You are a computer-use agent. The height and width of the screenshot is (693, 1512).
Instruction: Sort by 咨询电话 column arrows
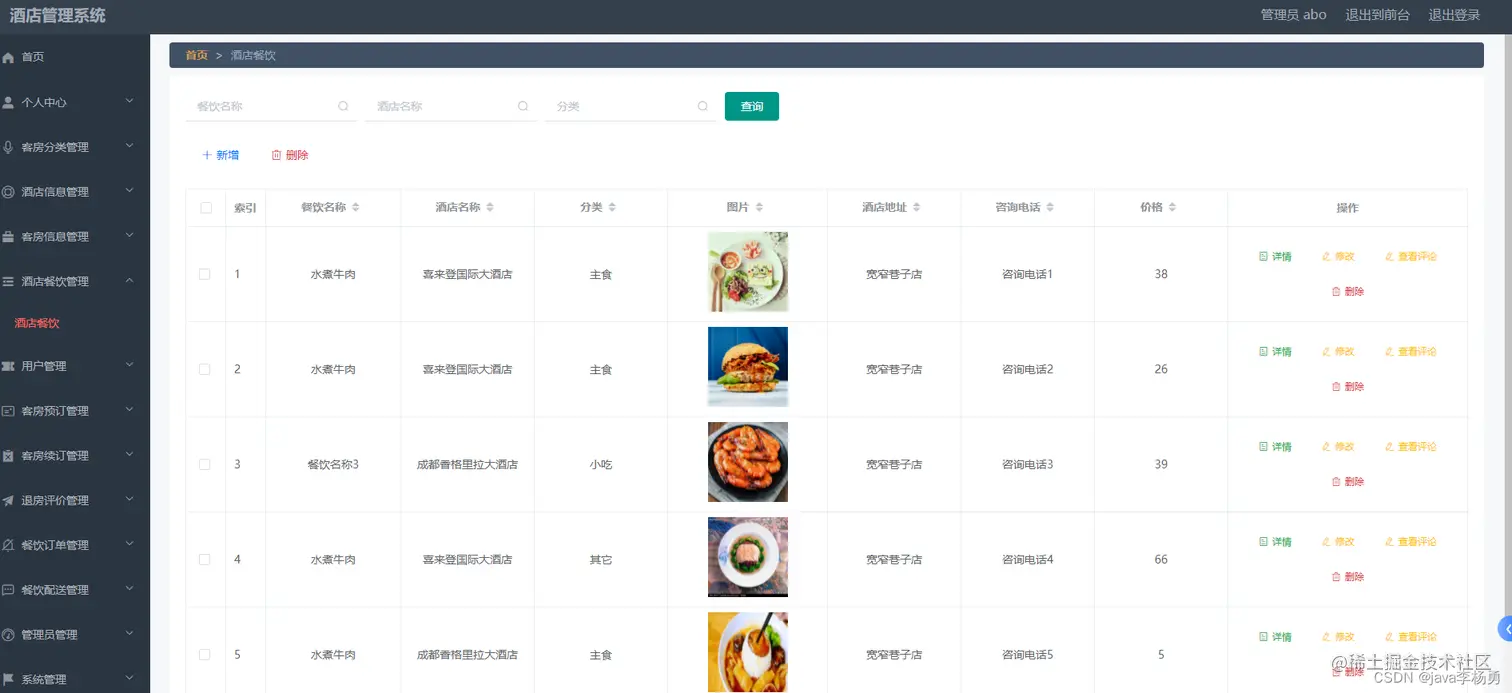click(1050, 207)
